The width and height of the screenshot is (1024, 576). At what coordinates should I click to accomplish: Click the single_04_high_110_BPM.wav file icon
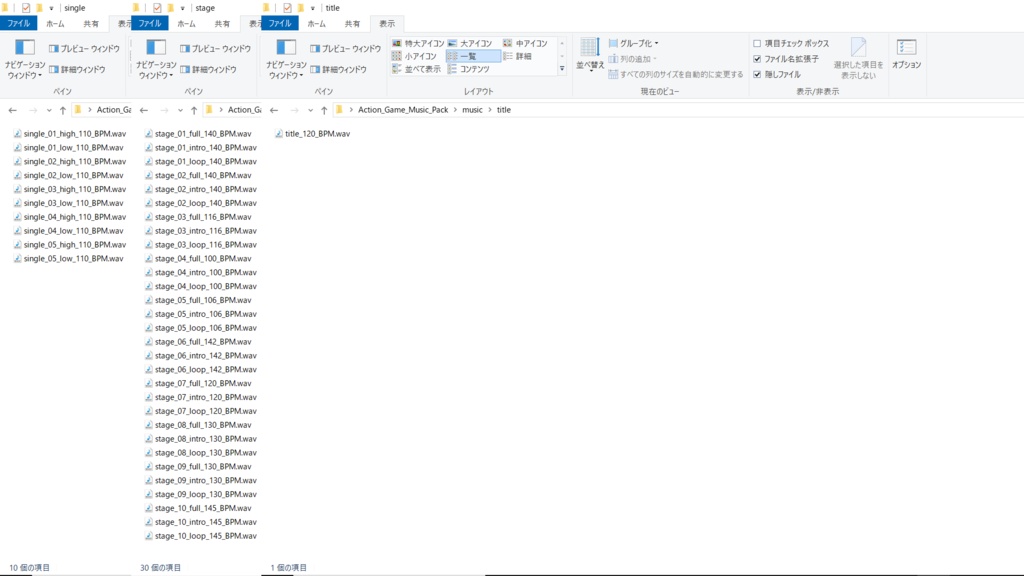coord(18,217)
